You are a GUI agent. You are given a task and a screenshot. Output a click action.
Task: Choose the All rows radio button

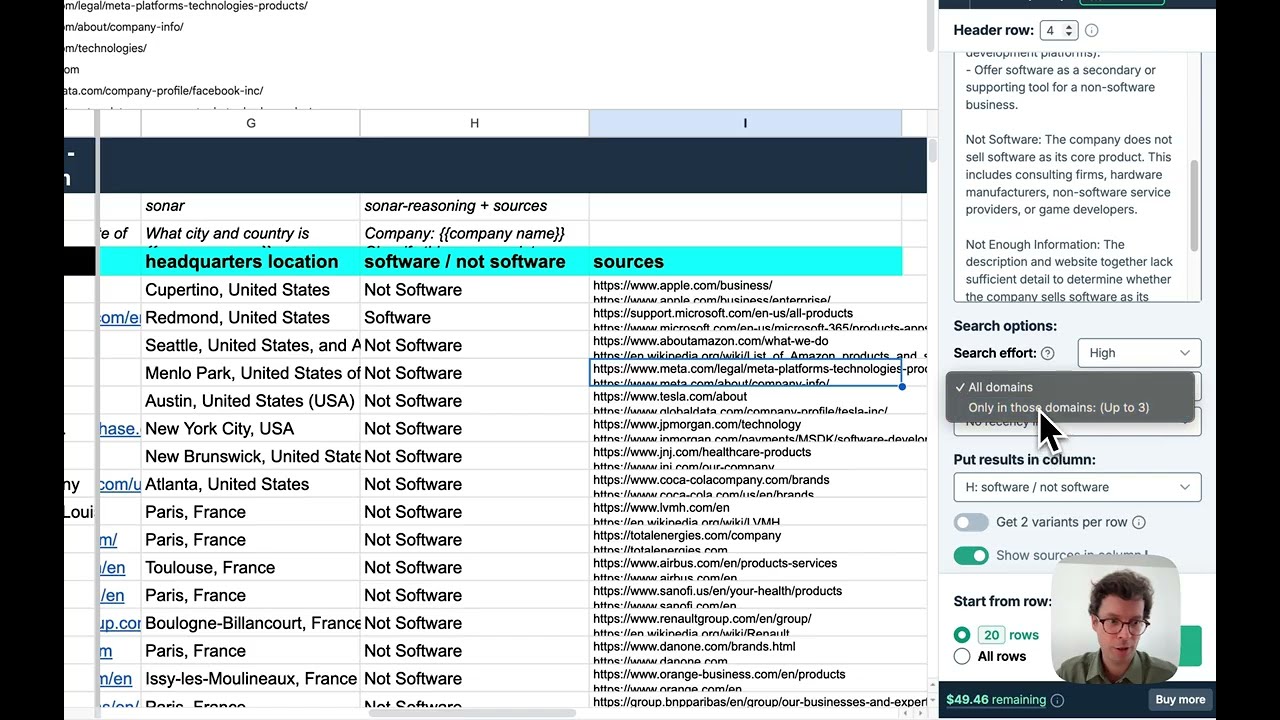962,657
